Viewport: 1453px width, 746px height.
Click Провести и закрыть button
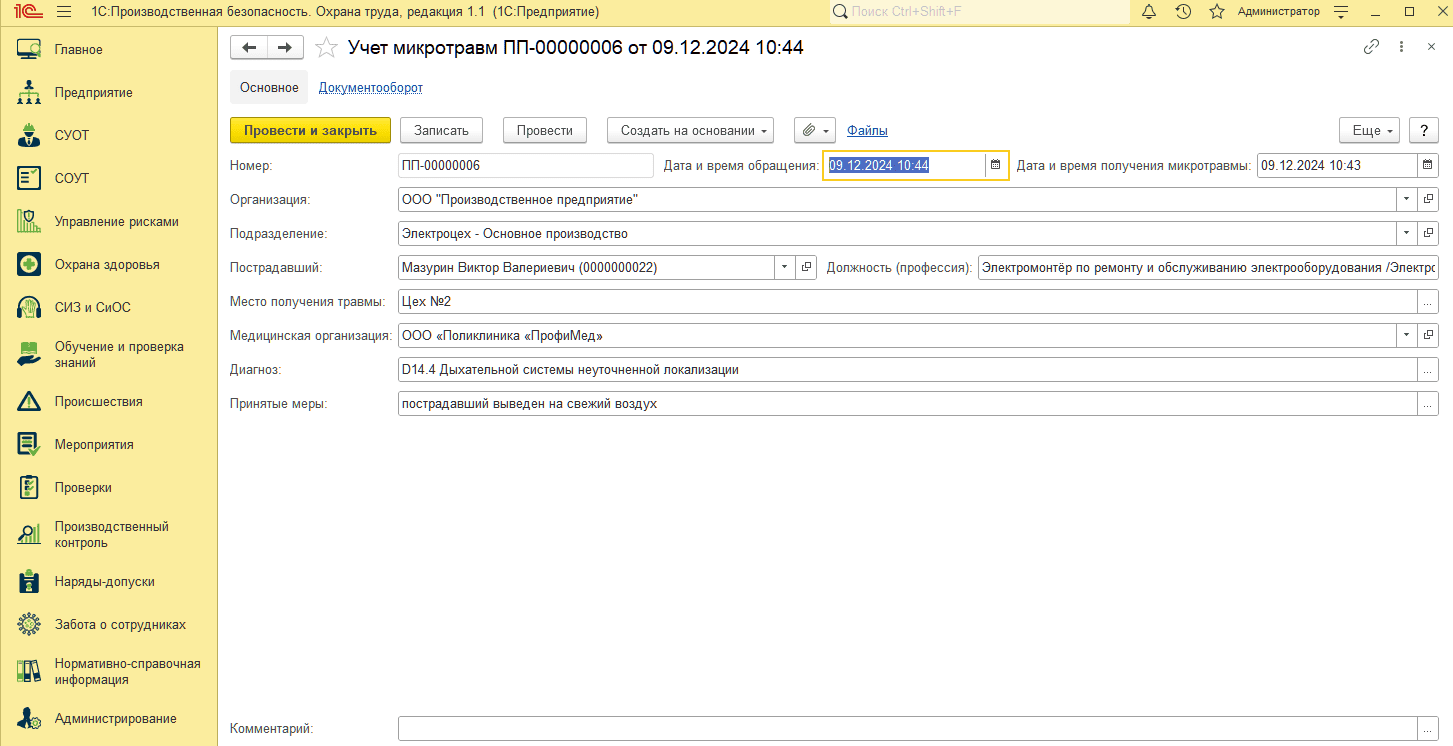310,130
